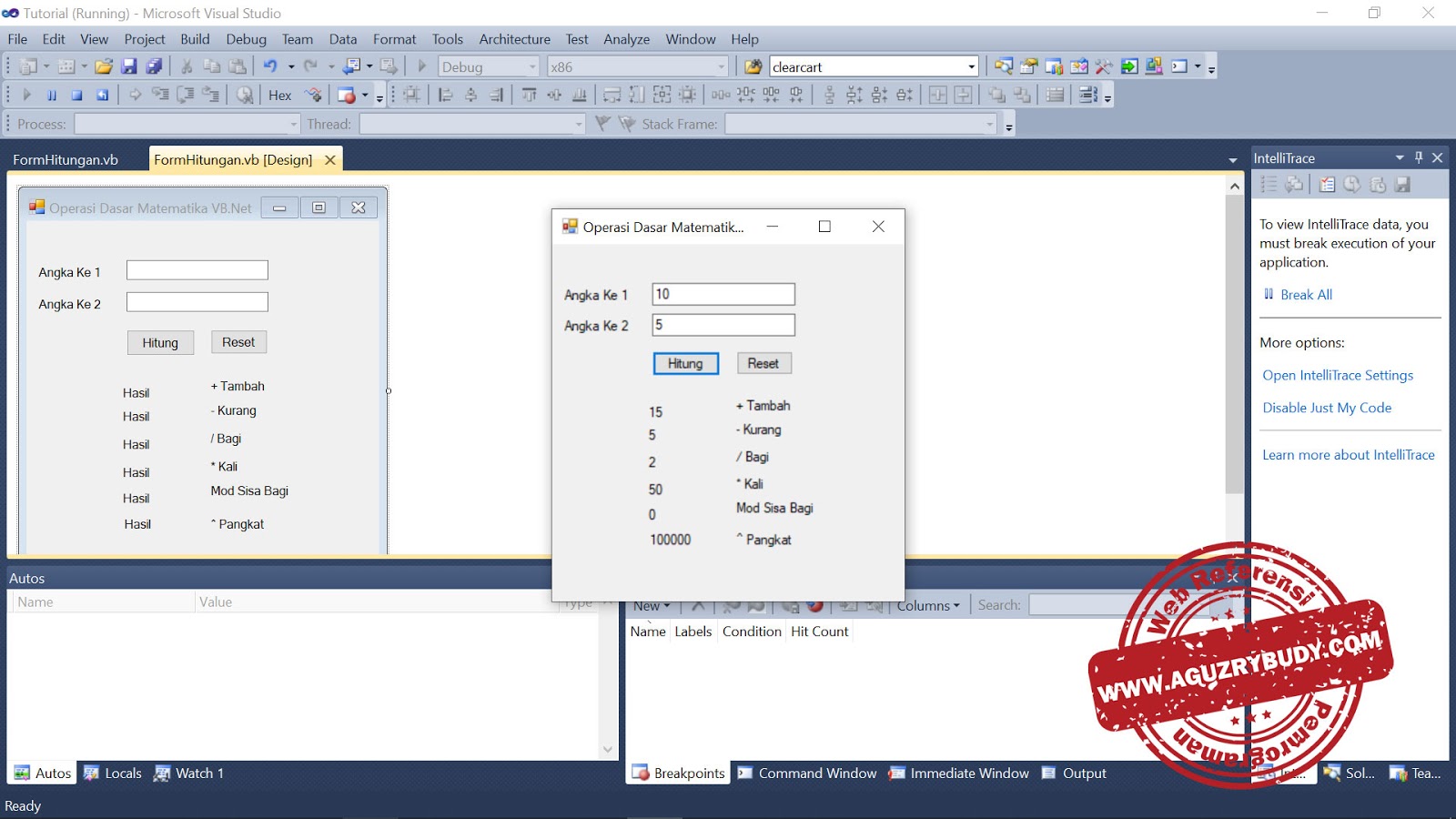Open the Columns dropdown in Breakpoints

click(x=928, y=605)
